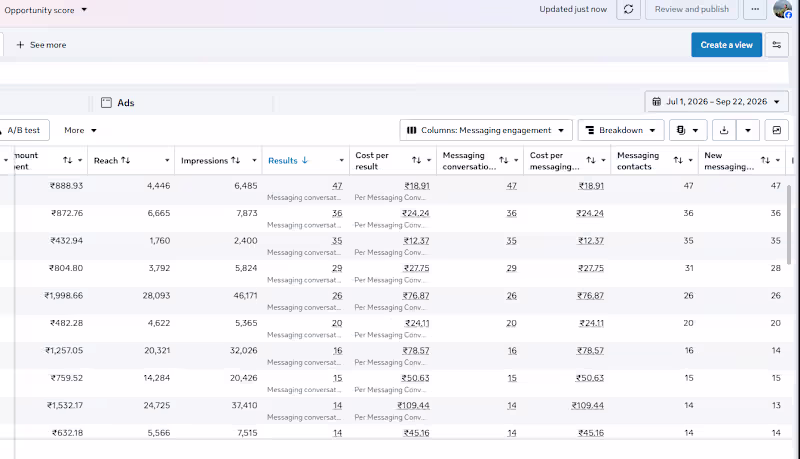Click Review and publish button

[x=692, y=9]
